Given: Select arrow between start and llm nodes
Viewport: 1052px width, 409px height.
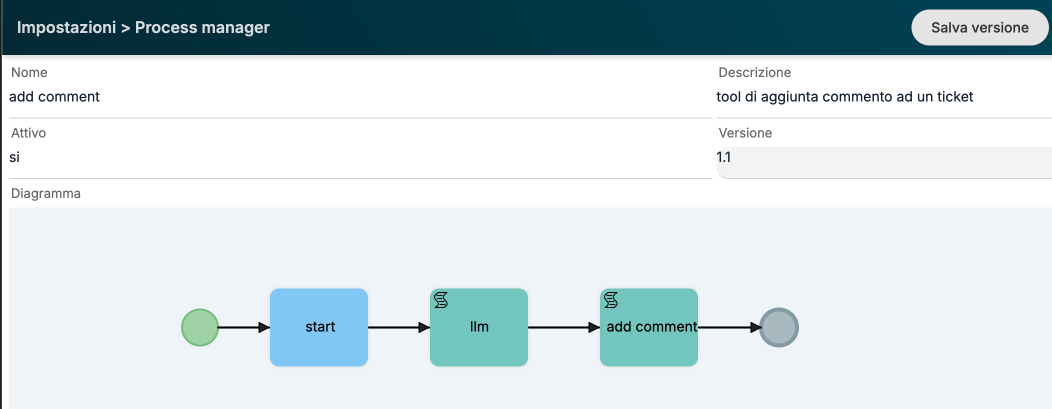Looking at the screenshot, I should point(399,327).
